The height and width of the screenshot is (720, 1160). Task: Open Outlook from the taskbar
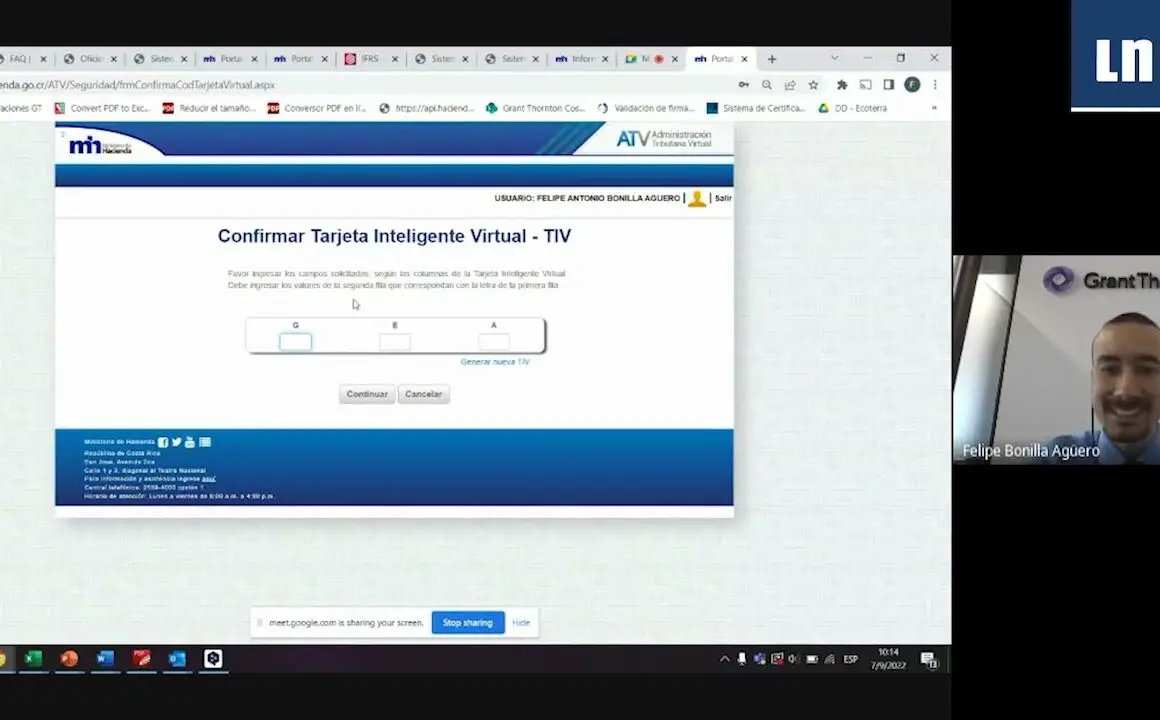(x=177, y=658)
